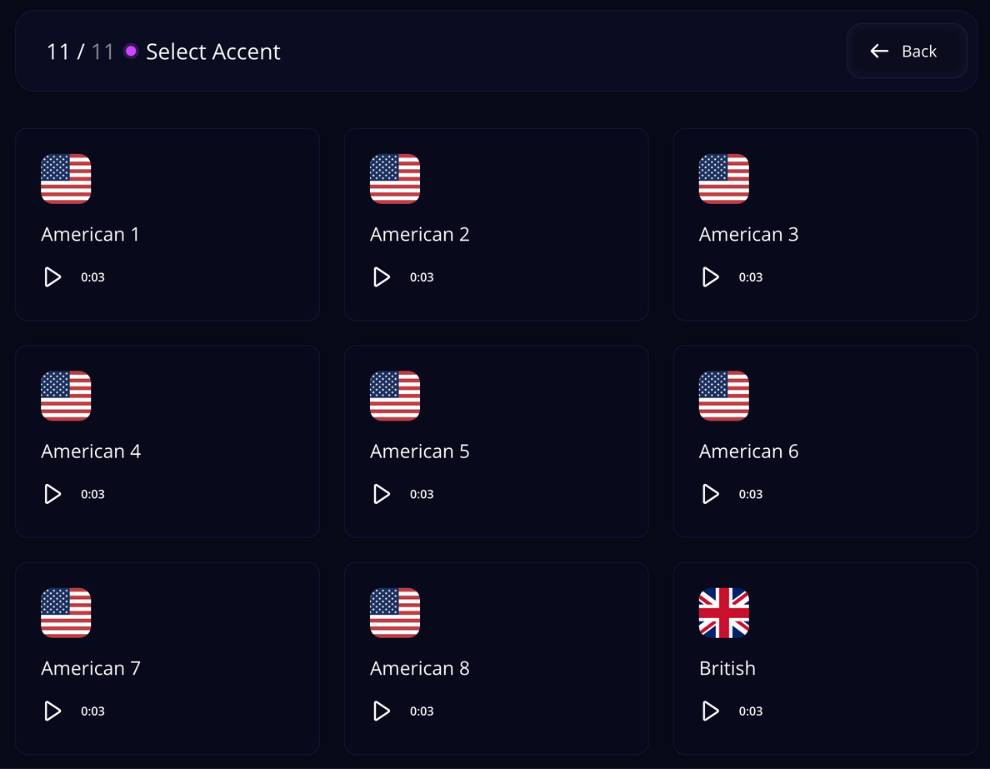Screen dimensions: 990x769
Task: Click the American flag icon on American 7
Action: pyautogui.click(x=66, y=612)
